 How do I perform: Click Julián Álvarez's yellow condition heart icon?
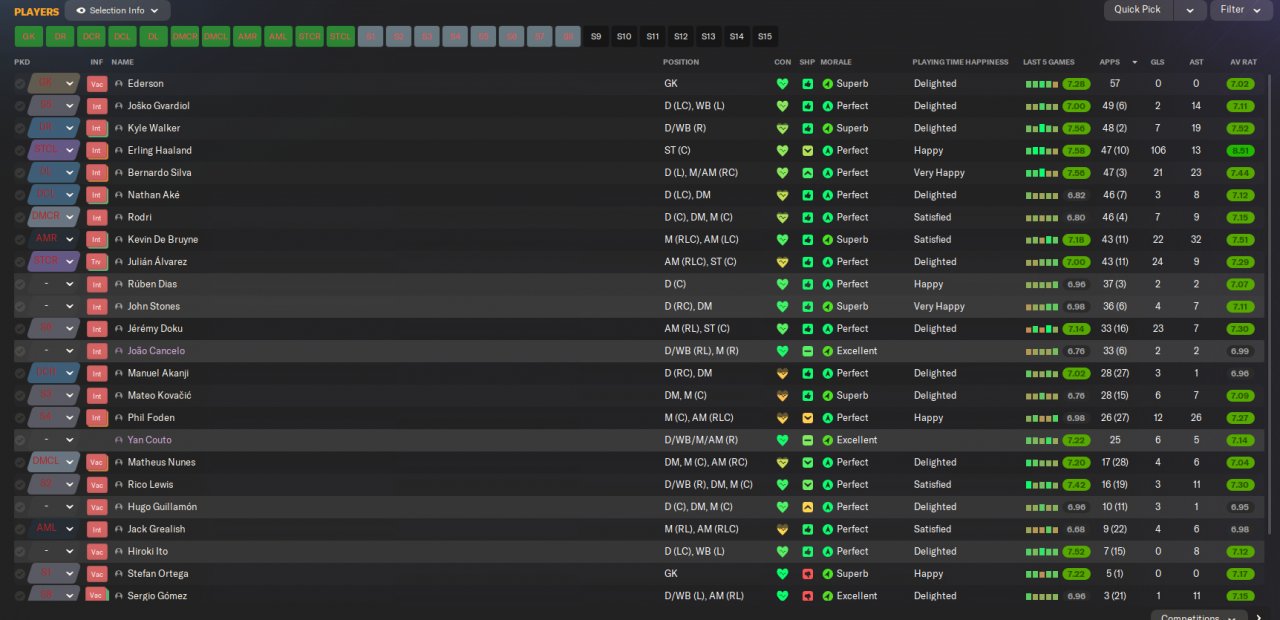point(782,262)
